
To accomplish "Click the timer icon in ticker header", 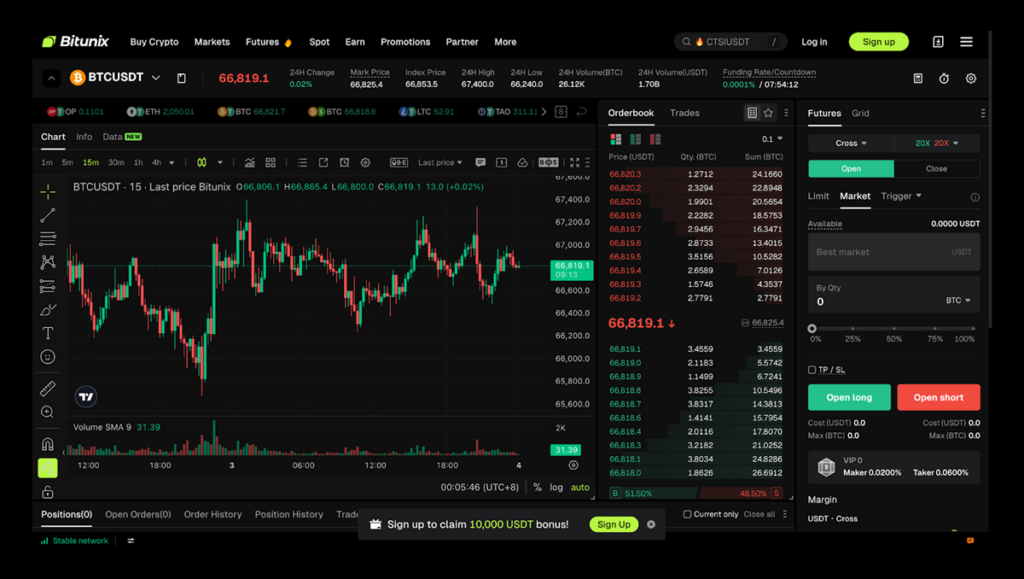I will tap(944, 78).
